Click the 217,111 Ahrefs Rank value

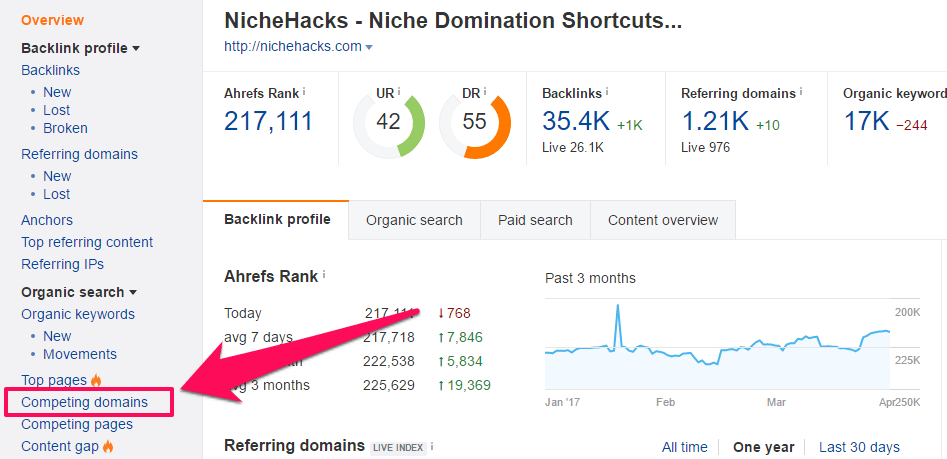tap(268, 121)
